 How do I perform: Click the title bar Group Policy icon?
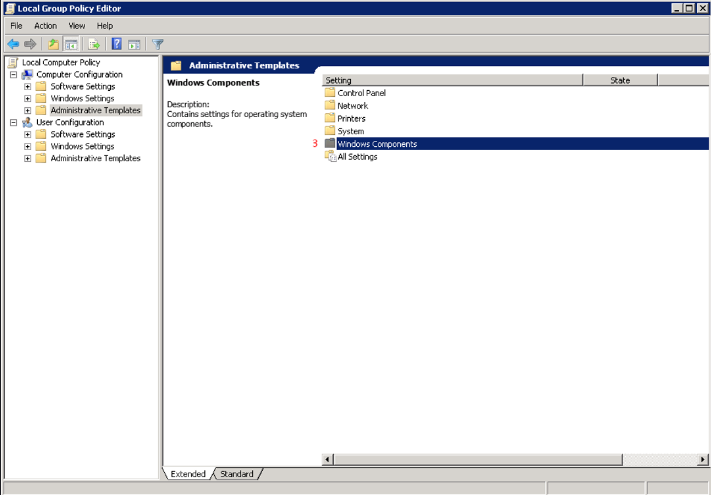(10, 8)
